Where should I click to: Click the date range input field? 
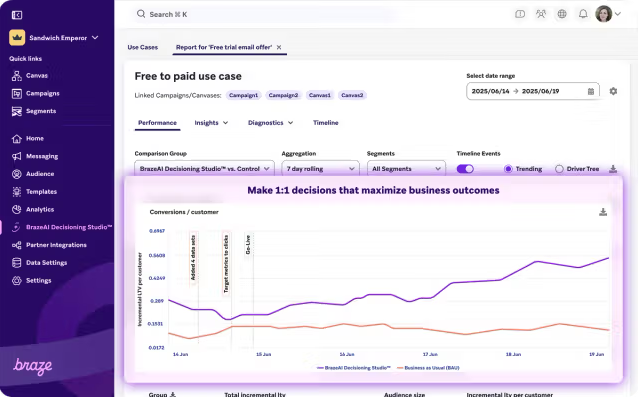[x=533, y=91]
